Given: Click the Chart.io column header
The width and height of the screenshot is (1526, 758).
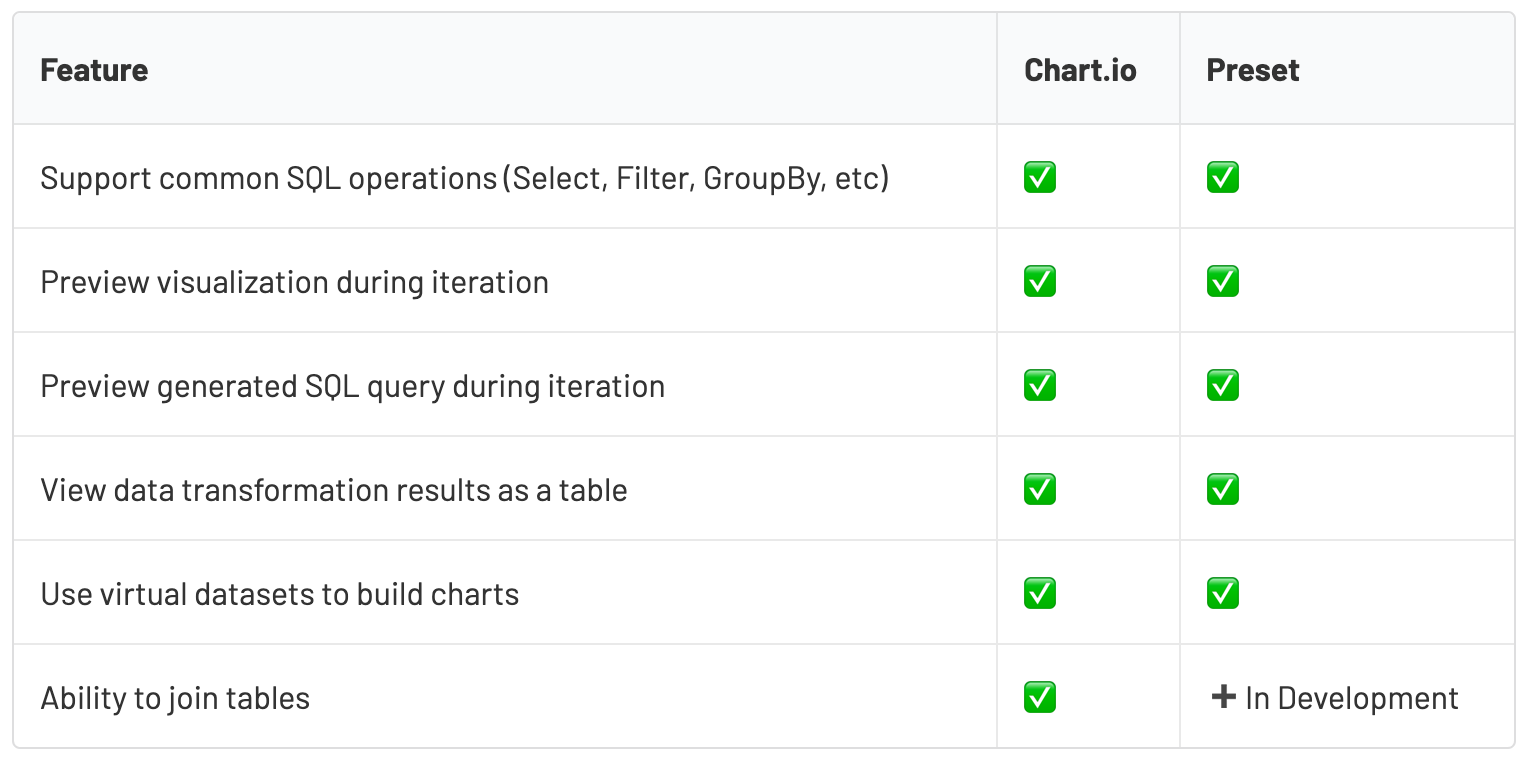Looking at the screenshot, I should pyautogui.click(x=1080, y=70).
